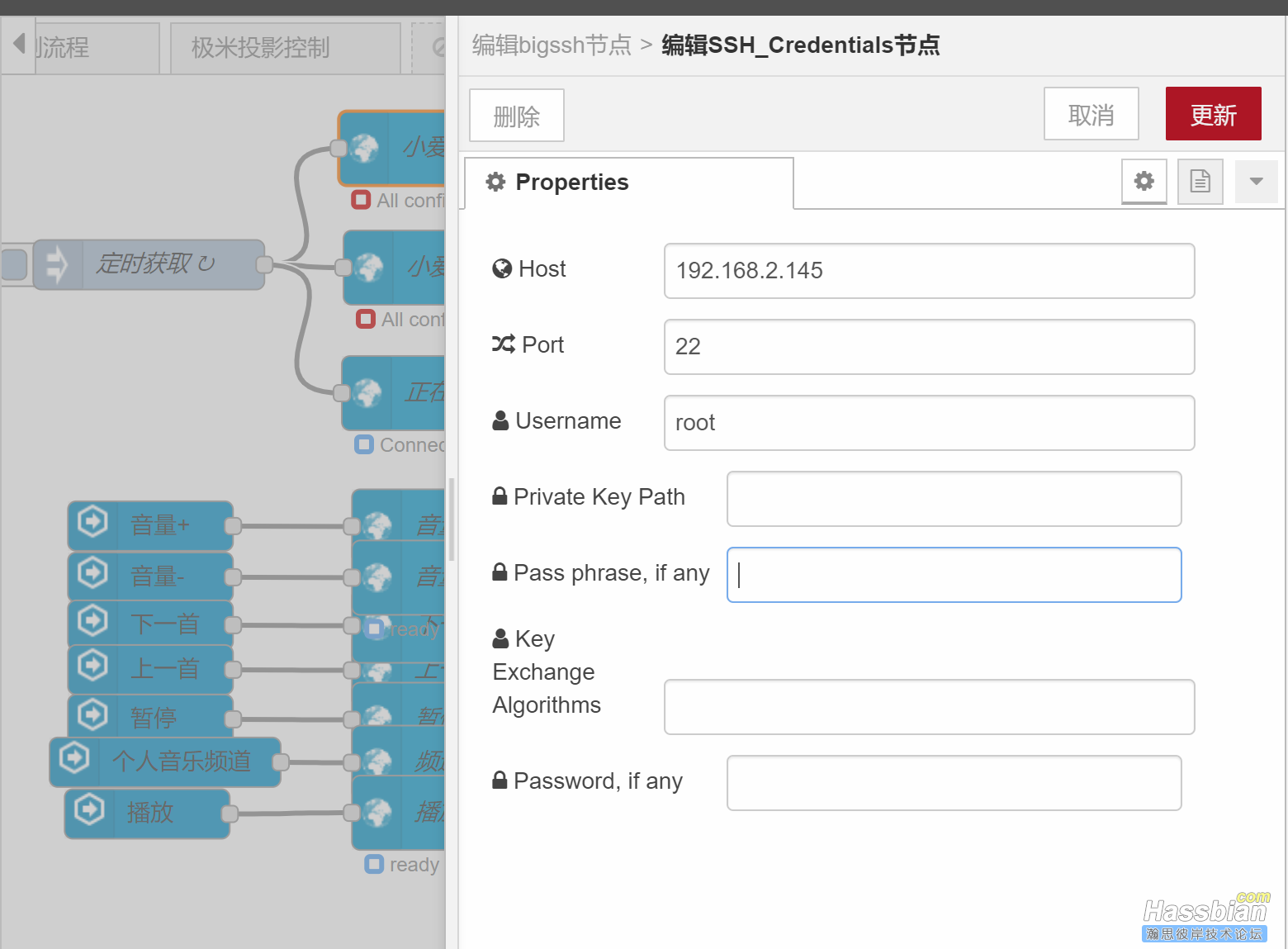Select the 下一首 inject node
Screen dimensions: 1288x949
pos(150,624)
